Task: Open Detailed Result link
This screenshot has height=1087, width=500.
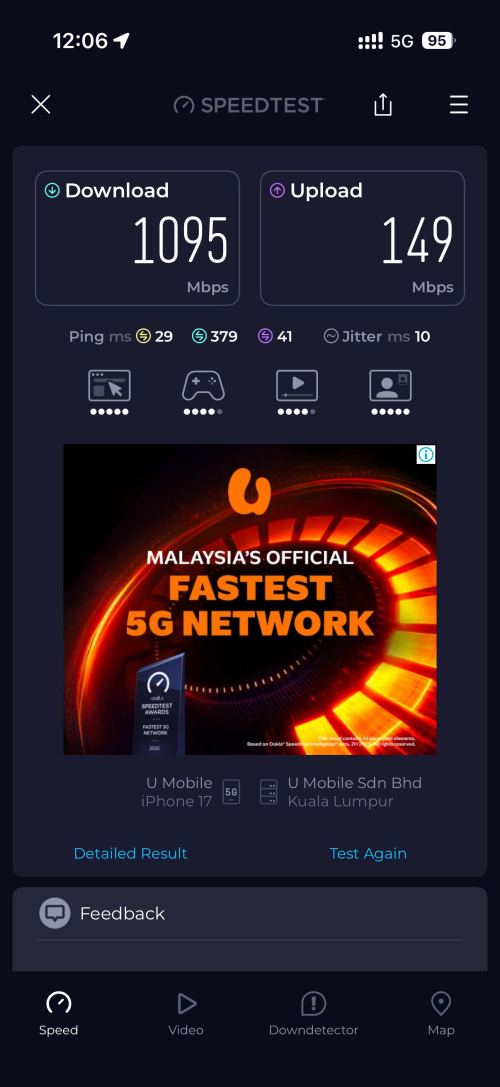Action: click(x=130, y=853)
